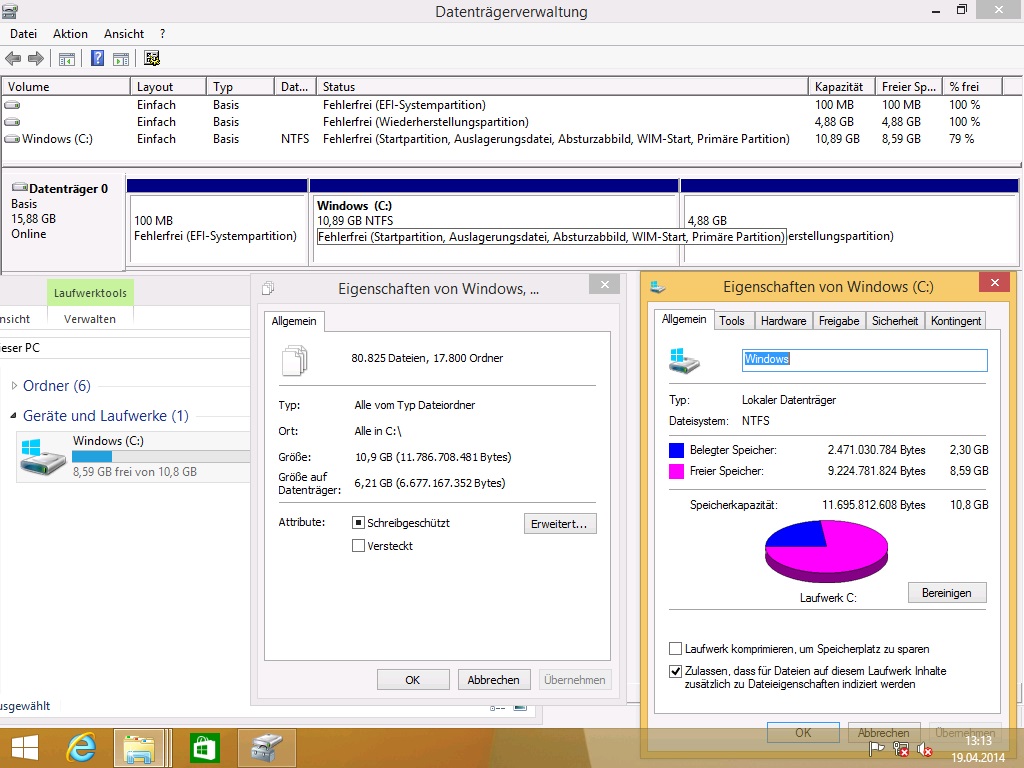Sort by the % frei column header
Screen dimensions: 1024x768
point(972,86)
